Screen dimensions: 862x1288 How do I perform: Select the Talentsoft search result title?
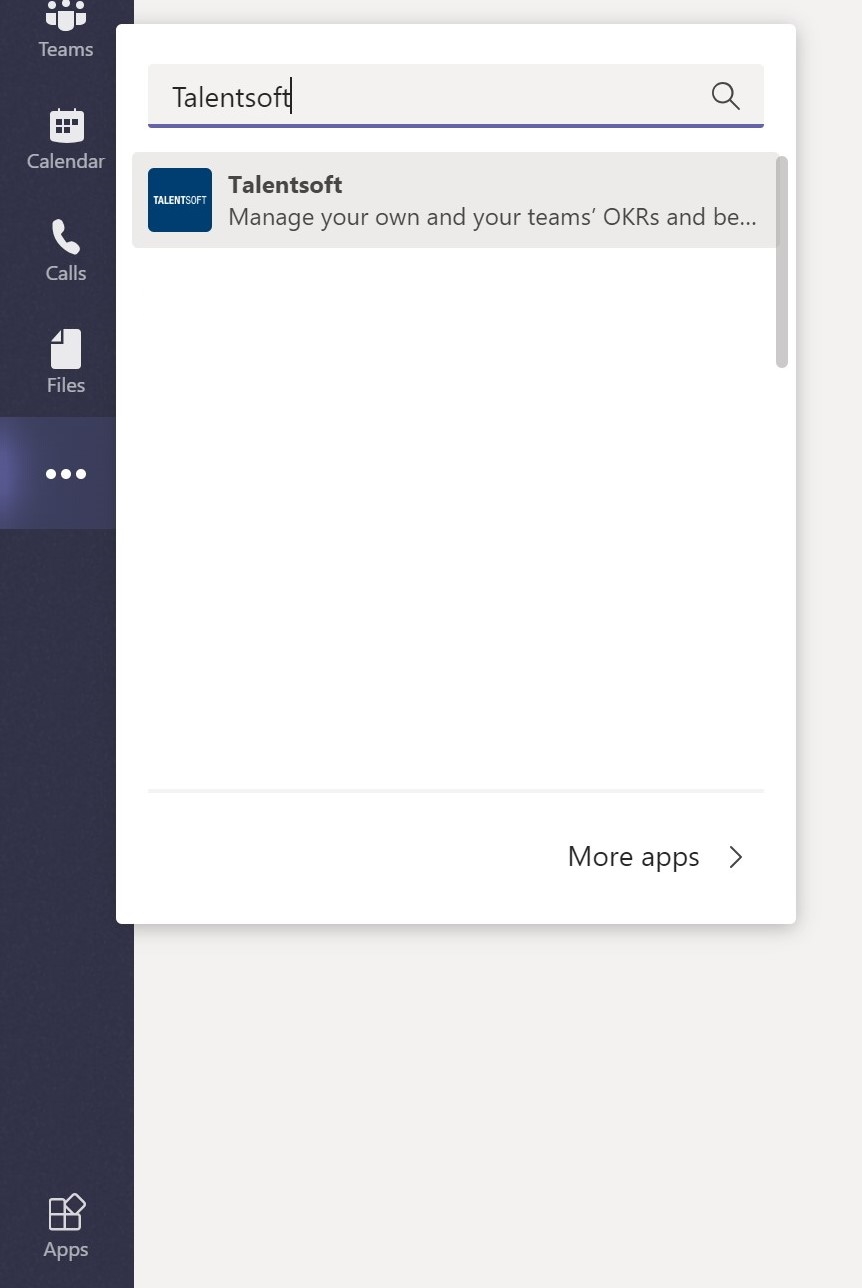pos(285,185)
